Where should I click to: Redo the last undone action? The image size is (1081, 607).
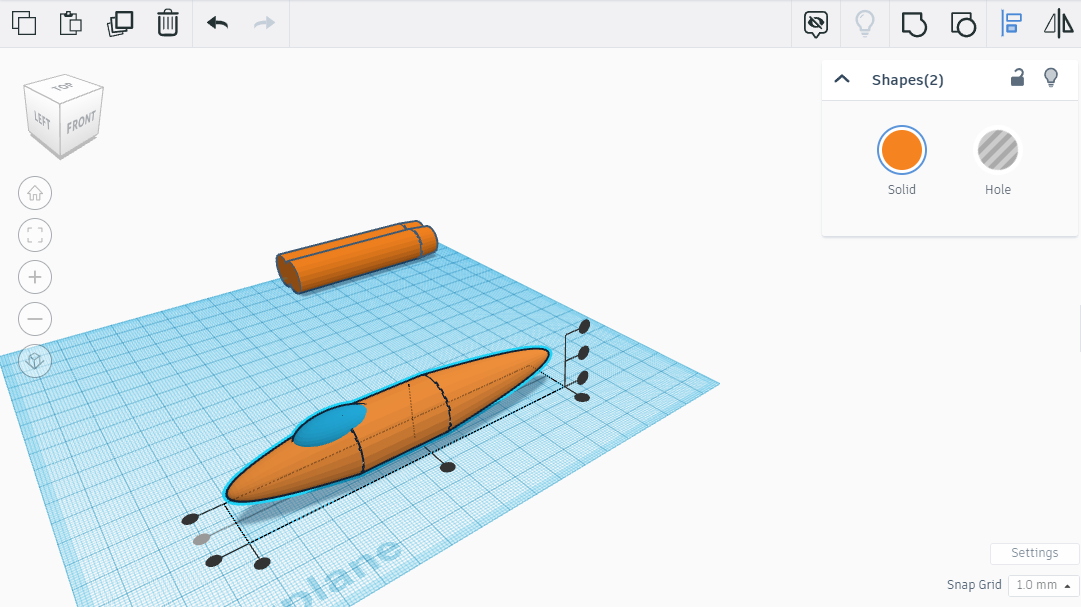click(263, 23)
